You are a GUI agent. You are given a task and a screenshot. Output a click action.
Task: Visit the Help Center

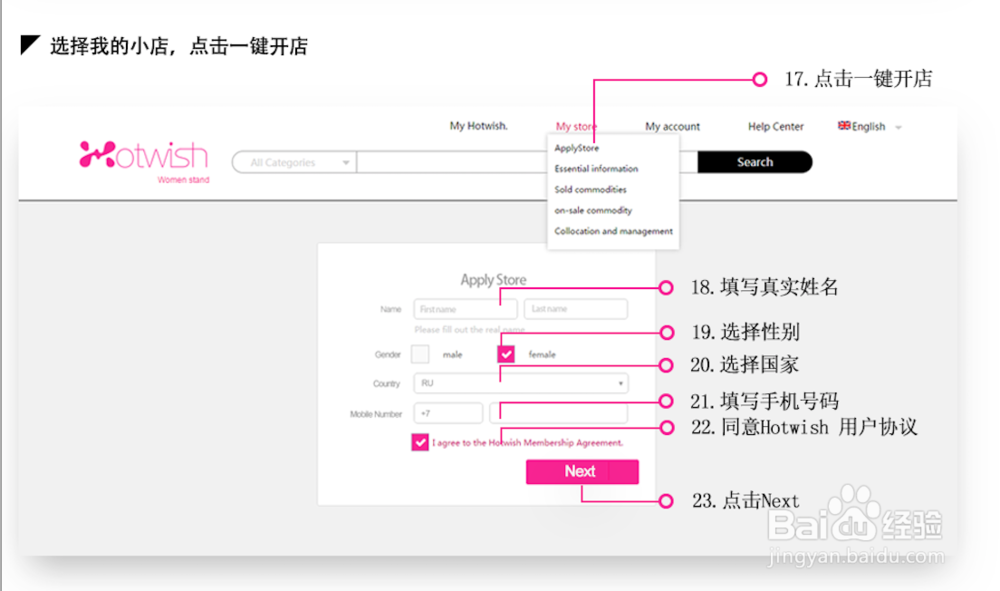(775, 126)
